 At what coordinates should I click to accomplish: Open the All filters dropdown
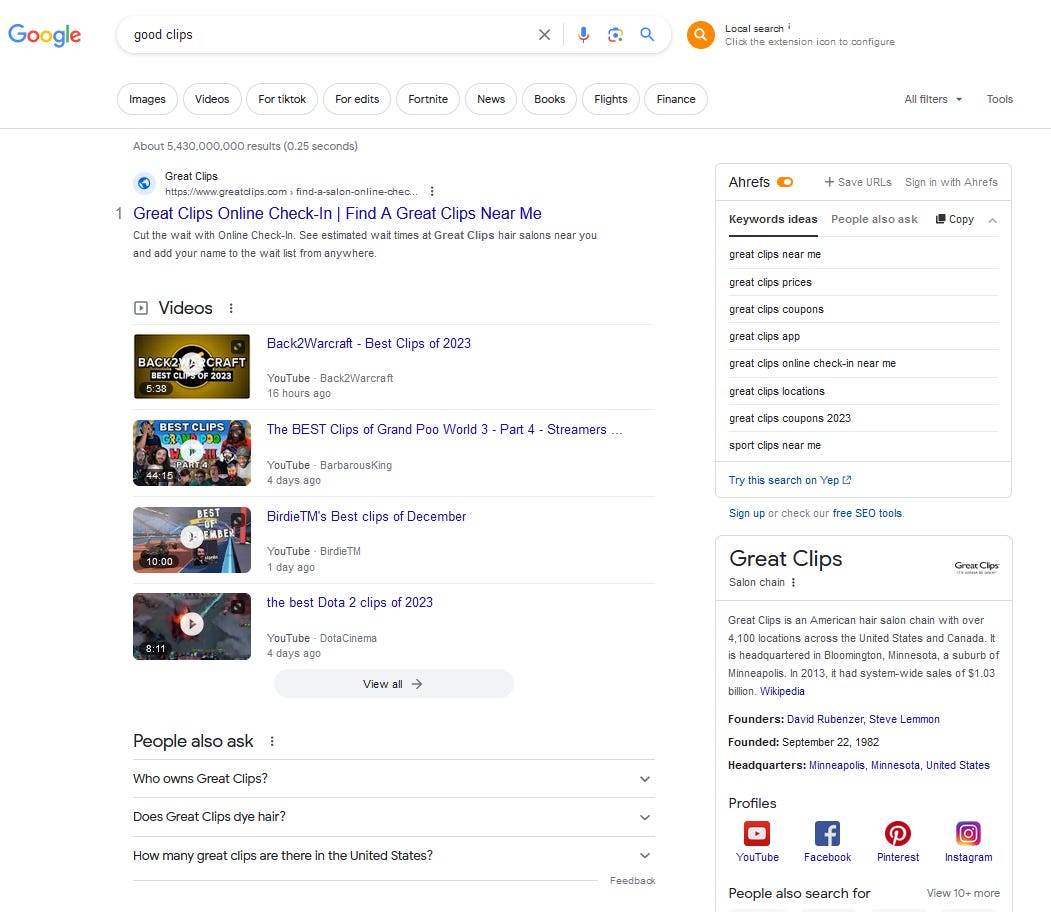(x=933, y=99)
